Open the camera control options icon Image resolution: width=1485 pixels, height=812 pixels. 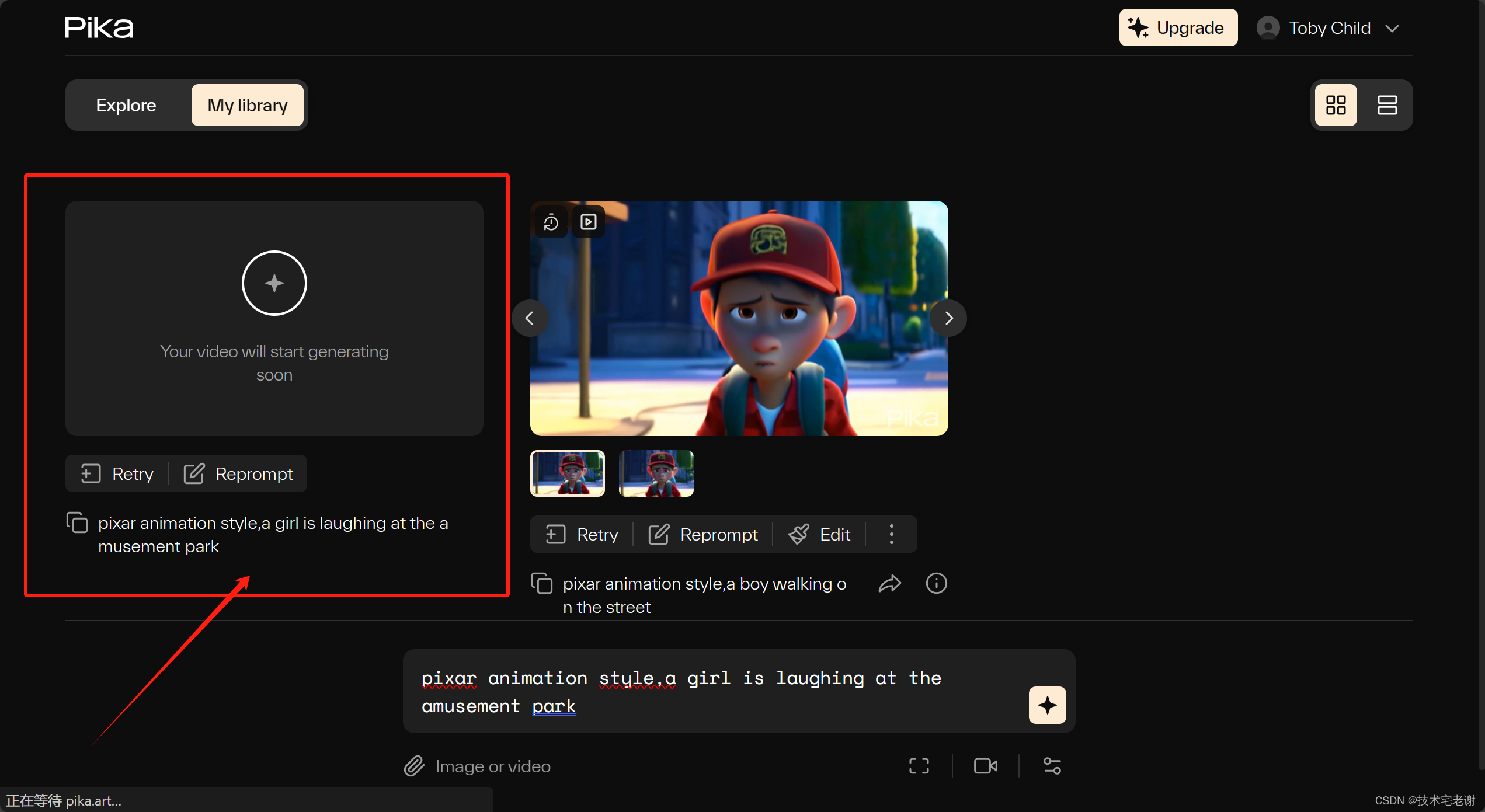[x=986, y=766]
